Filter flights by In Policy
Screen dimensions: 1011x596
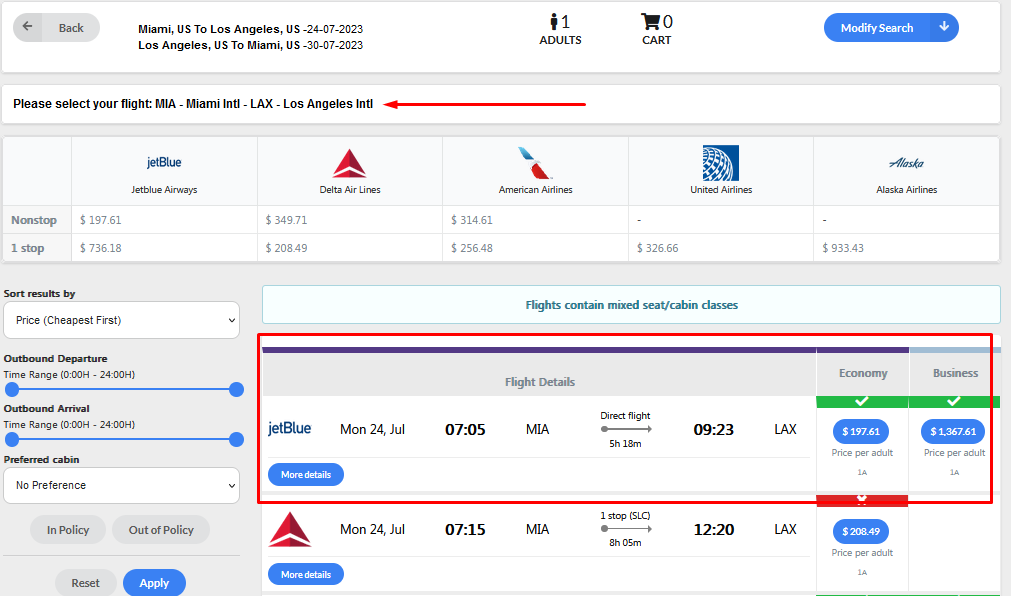[x=68, y=530]
